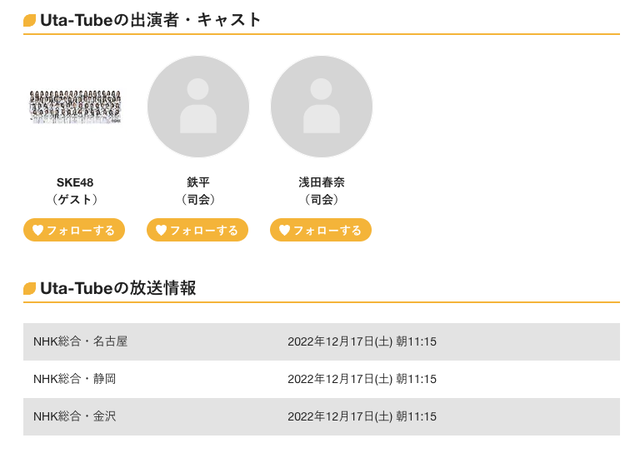The width and height of the screenshot is (640, 453).
Task: Click the Uta-Tubeの放送情報 heading
Action: tap(118, 288)
